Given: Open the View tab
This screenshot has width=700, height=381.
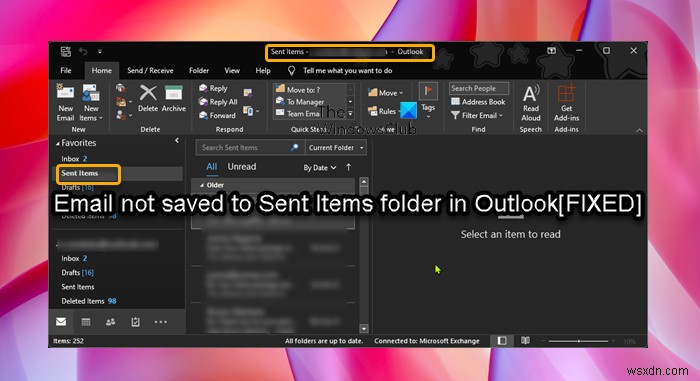Looking at the screenshot, I should coord(232,71).
